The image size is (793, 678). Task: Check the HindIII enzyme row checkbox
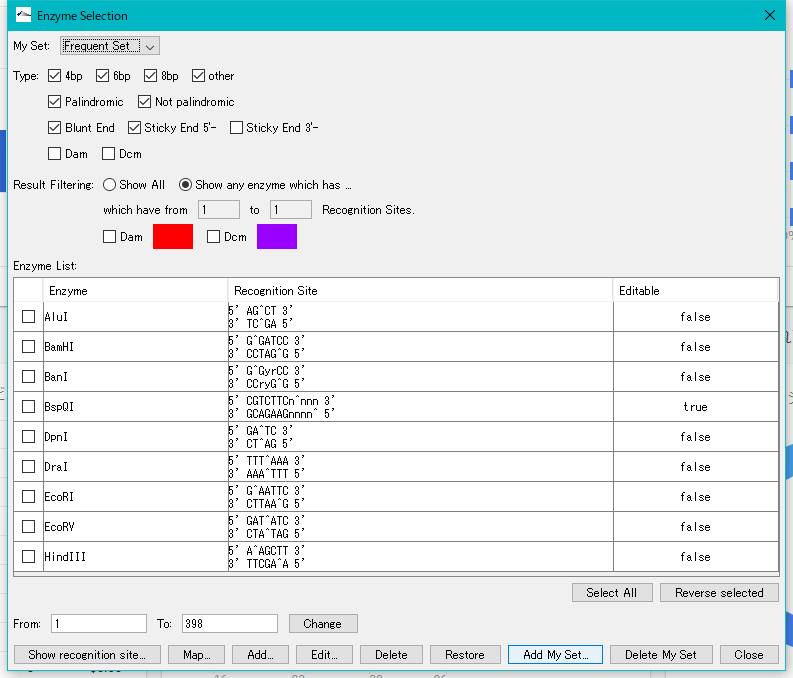(28, 557)
